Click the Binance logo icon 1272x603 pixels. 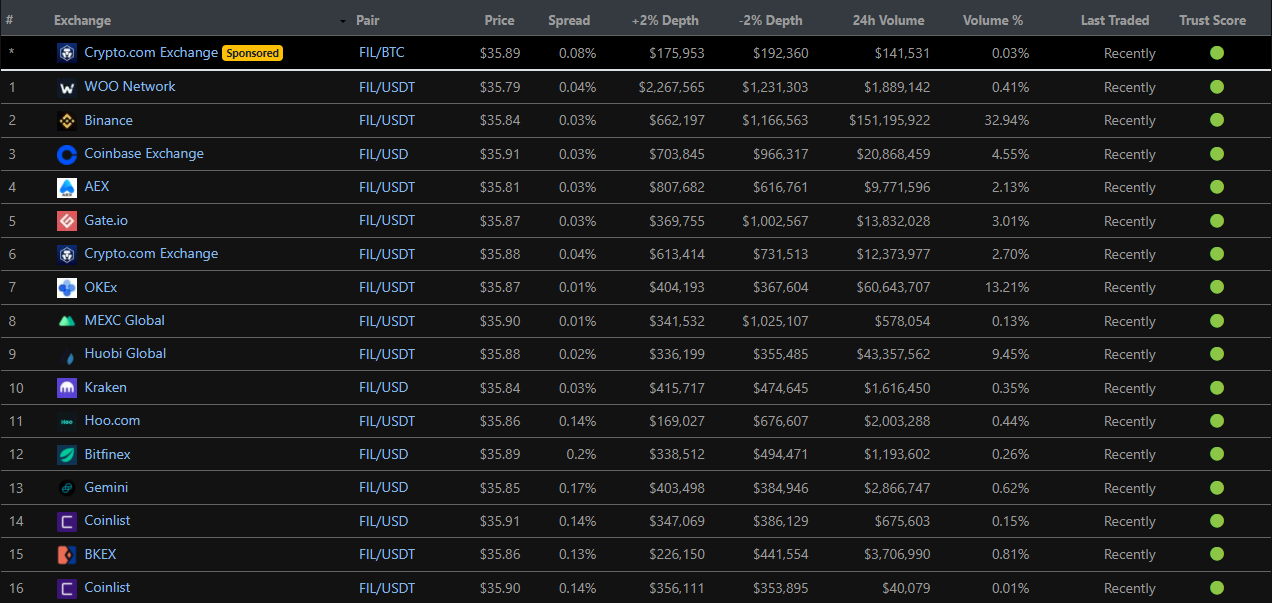[67, 121]
